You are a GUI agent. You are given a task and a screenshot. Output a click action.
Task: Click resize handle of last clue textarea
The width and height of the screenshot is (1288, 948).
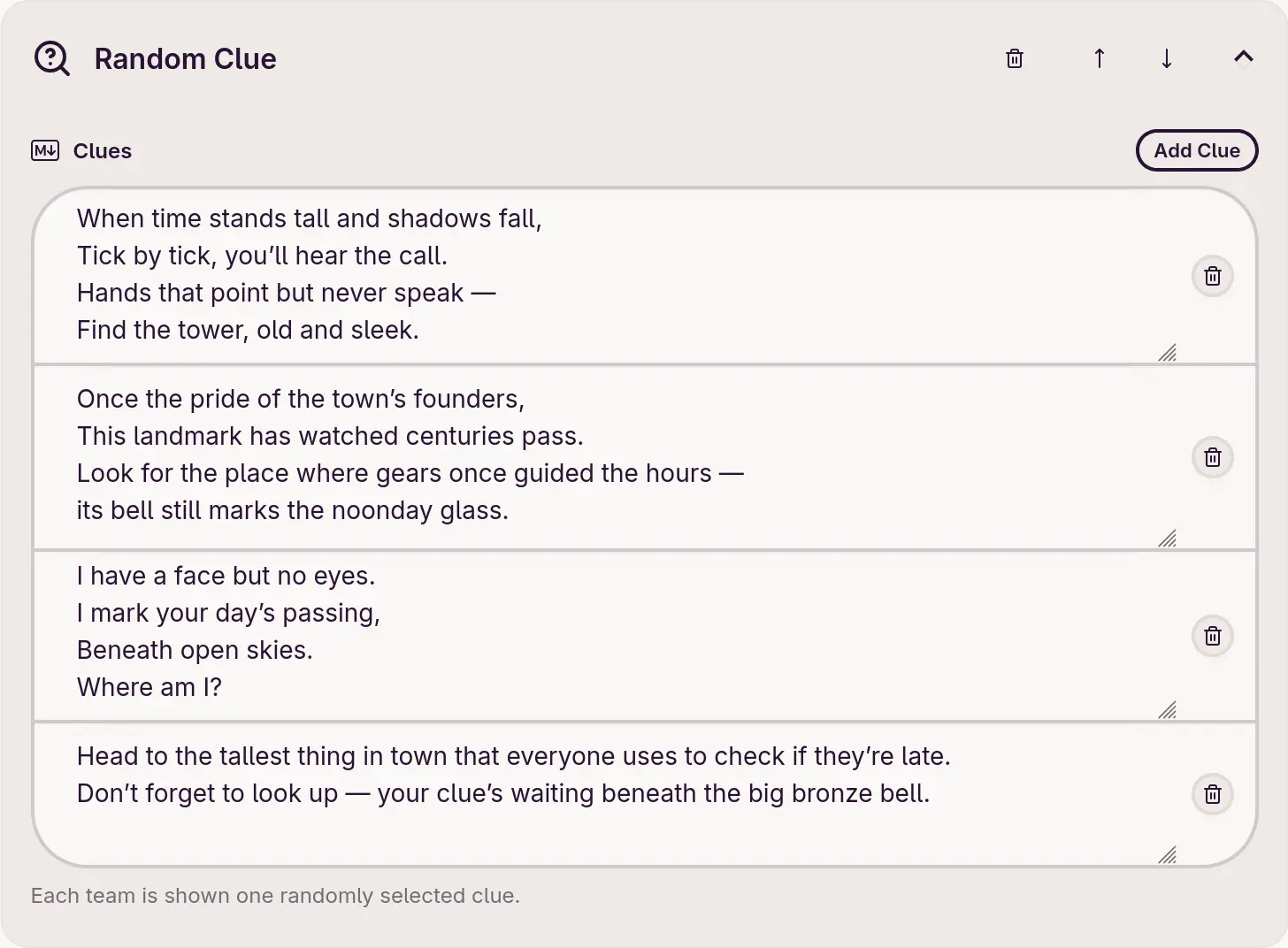tap(1168, 855)
